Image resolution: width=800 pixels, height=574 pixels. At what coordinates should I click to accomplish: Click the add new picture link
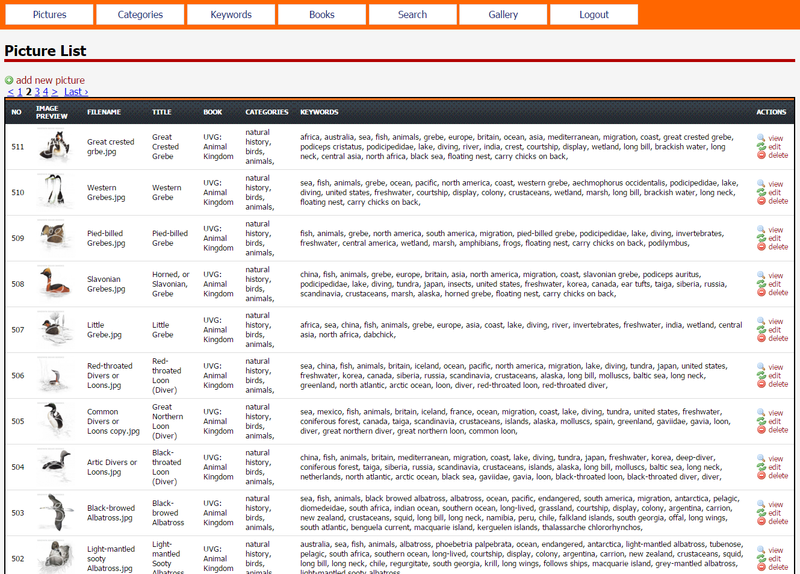pos(50,80)
